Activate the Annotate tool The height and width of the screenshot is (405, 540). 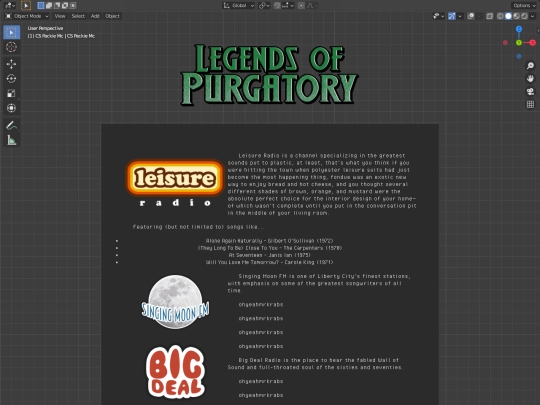click(11, 125)
